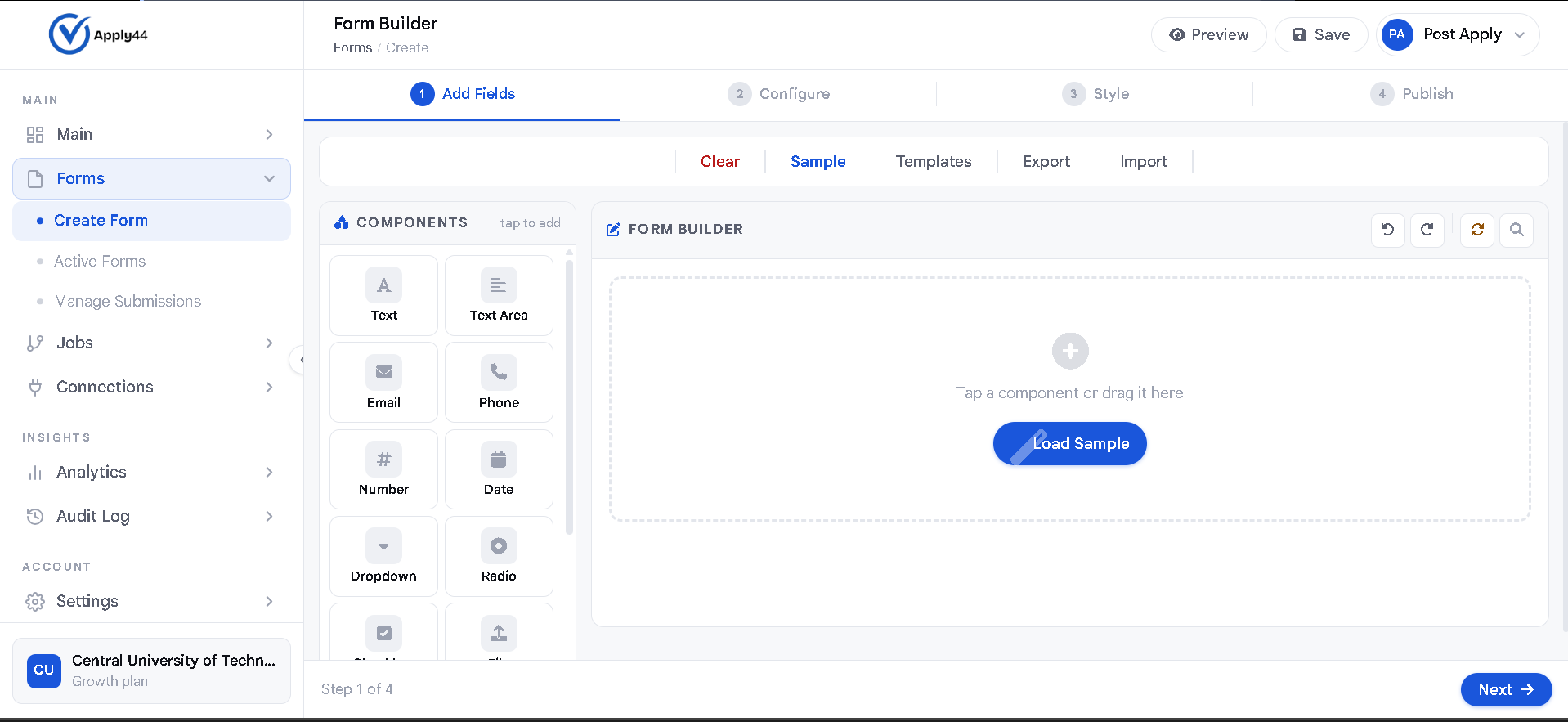Screen dimensions: 1568x722
Task: Open Active Forms page
Action: click(100, 261)
